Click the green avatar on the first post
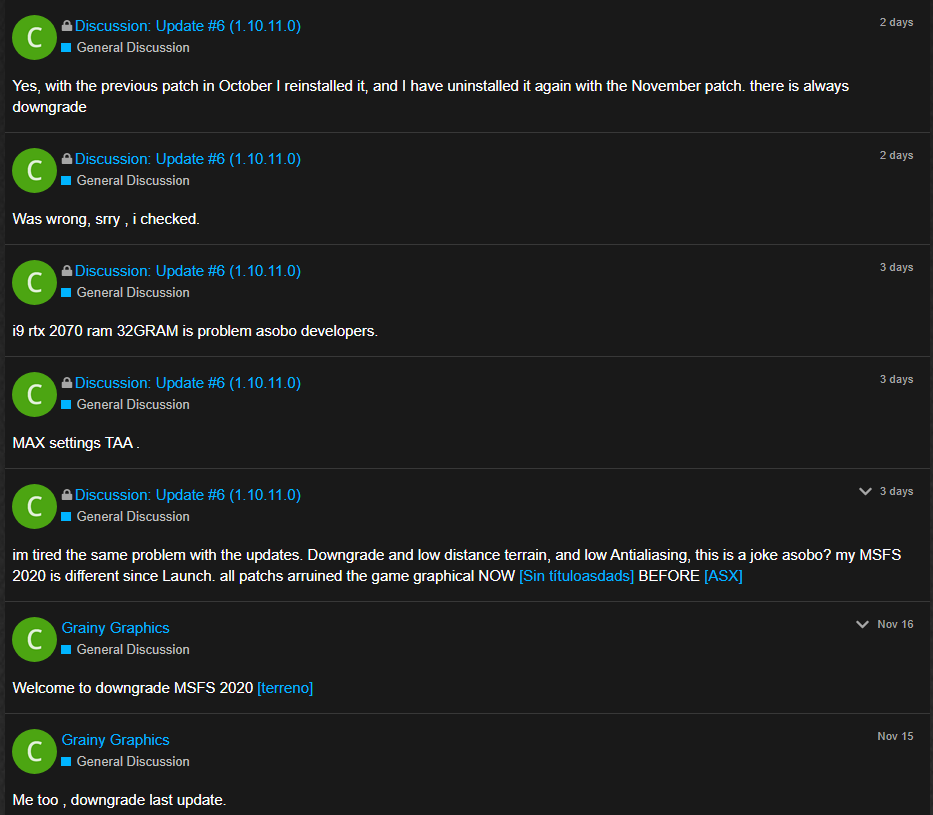This screenshot has width=933, height=815. 35,37
